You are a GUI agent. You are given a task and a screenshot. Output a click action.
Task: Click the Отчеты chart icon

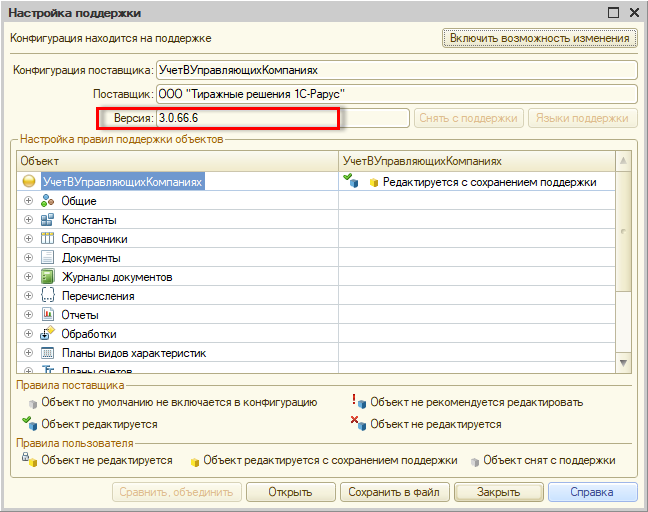point(48,314)
